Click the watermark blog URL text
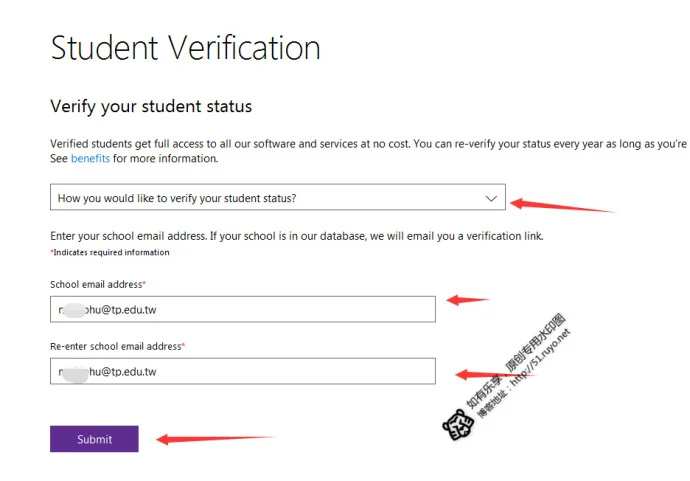Viewport: 690px width, 481px height. point(527,380)
